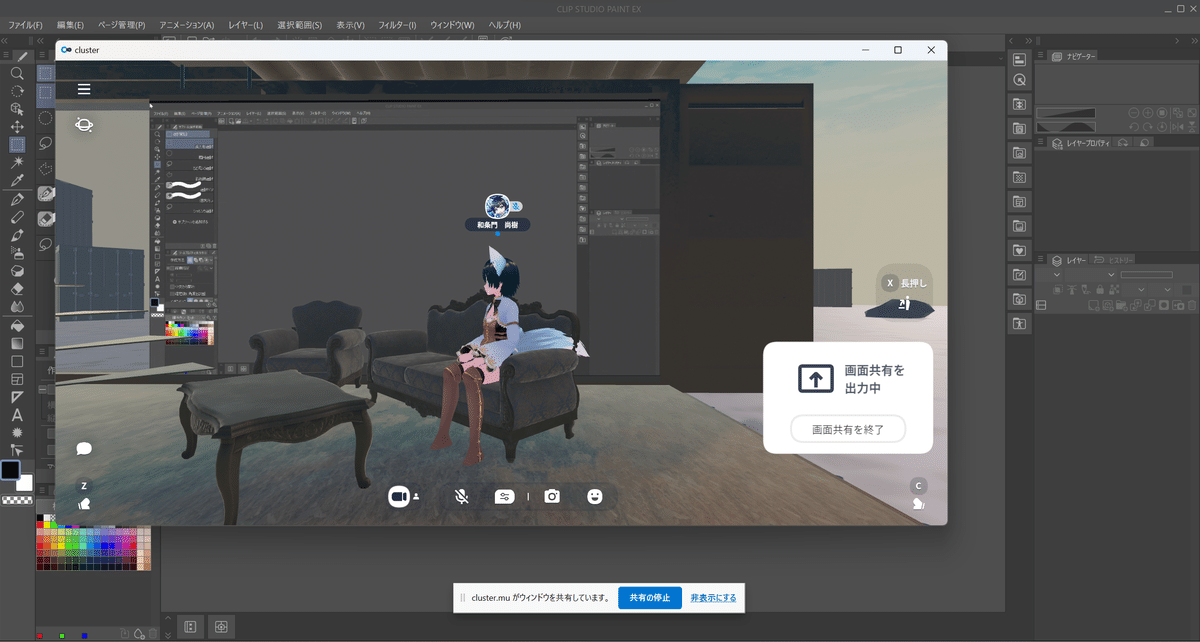Click the X 長押し button in cluster
1200x642 pixels.
[x=904, y=283]
